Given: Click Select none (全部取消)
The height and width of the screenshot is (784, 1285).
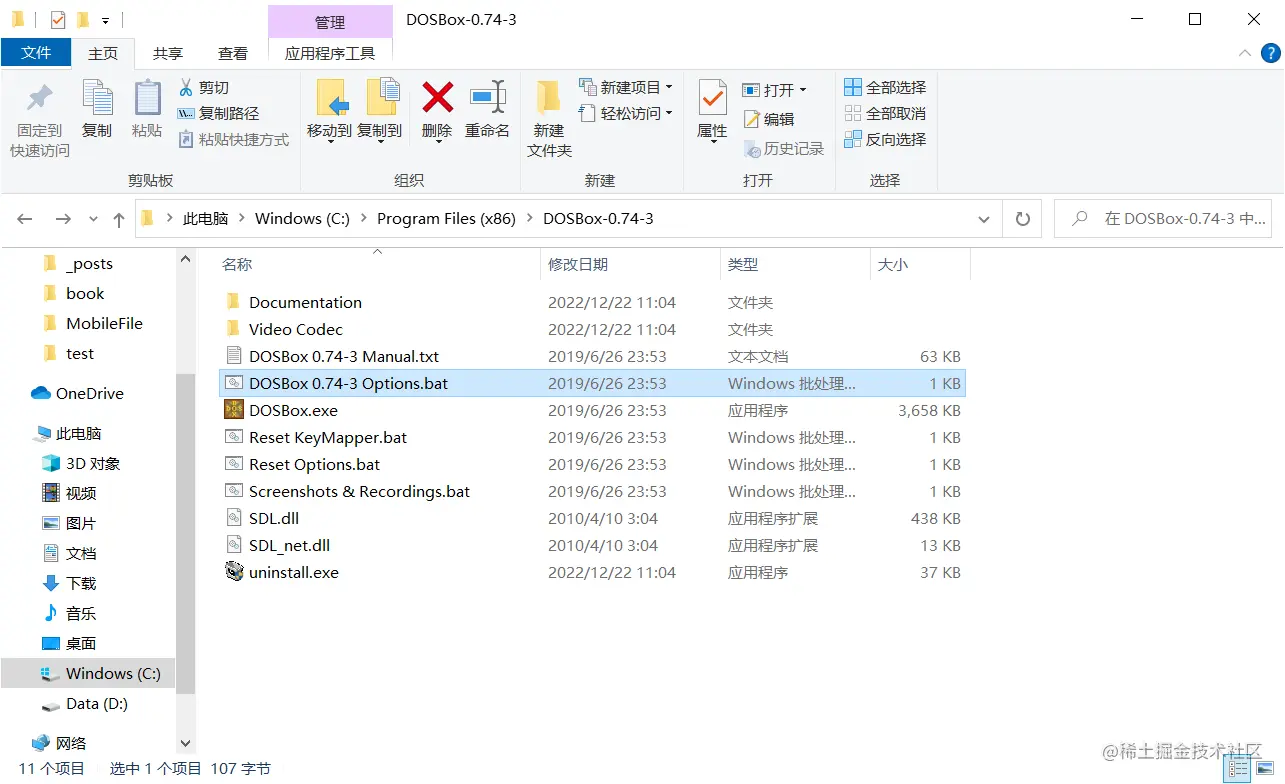Looking at the screenshot, I should (885, 114).
